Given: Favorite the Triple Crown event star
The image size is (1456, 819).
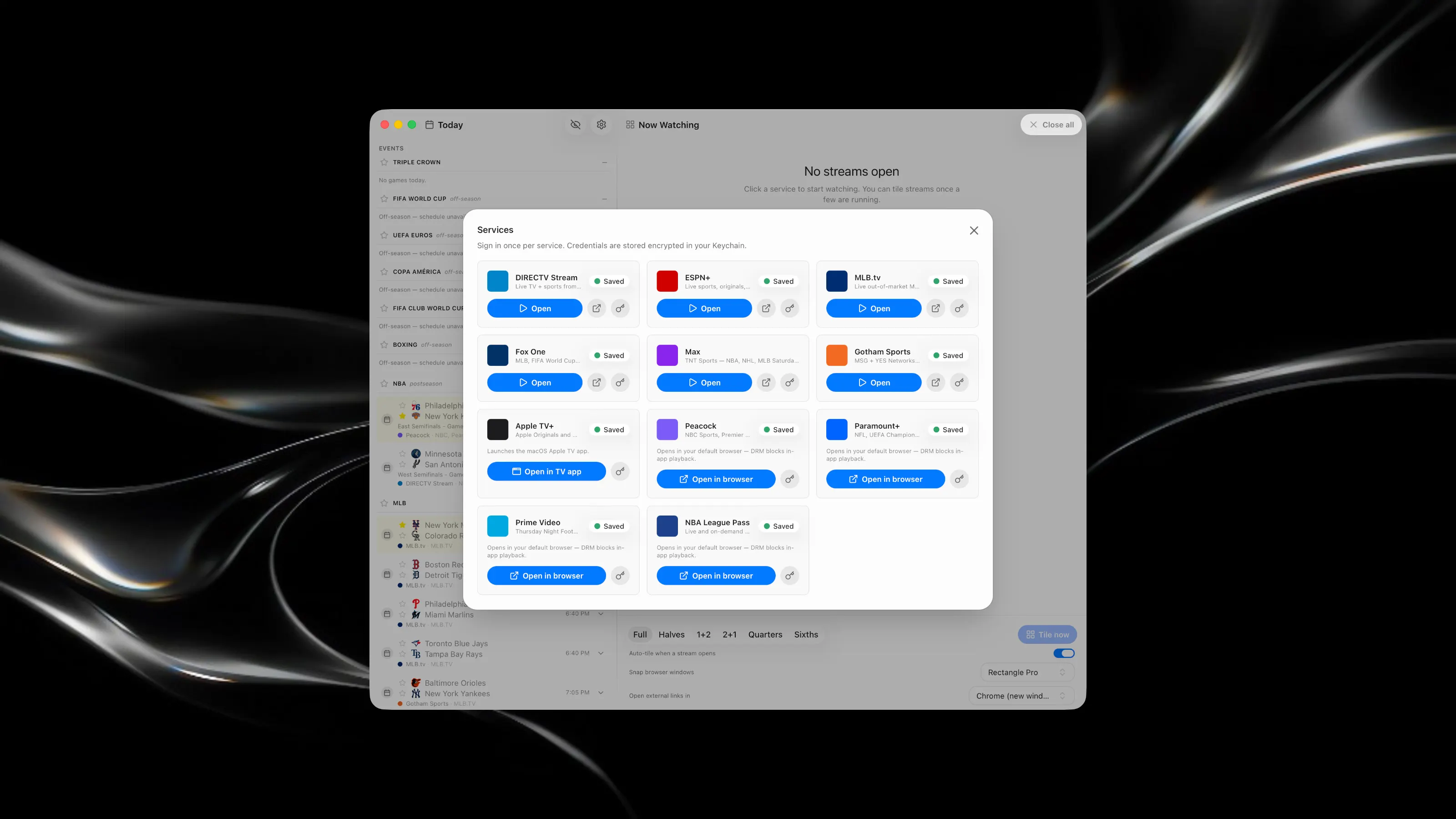Looking at the screenshot, I should 384,162.
